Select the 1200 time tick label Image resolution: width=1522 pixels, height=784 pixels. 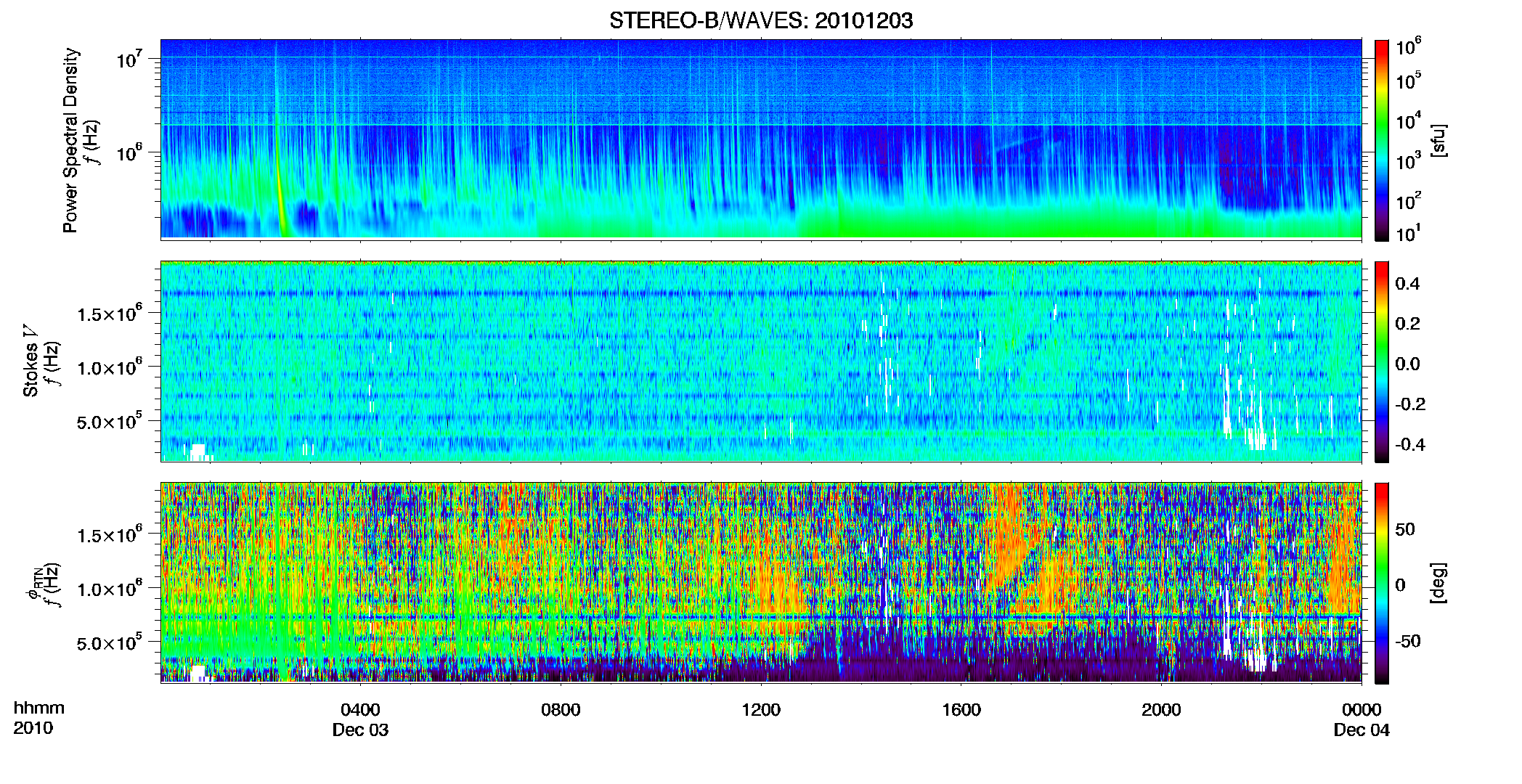tap(761, 709)
